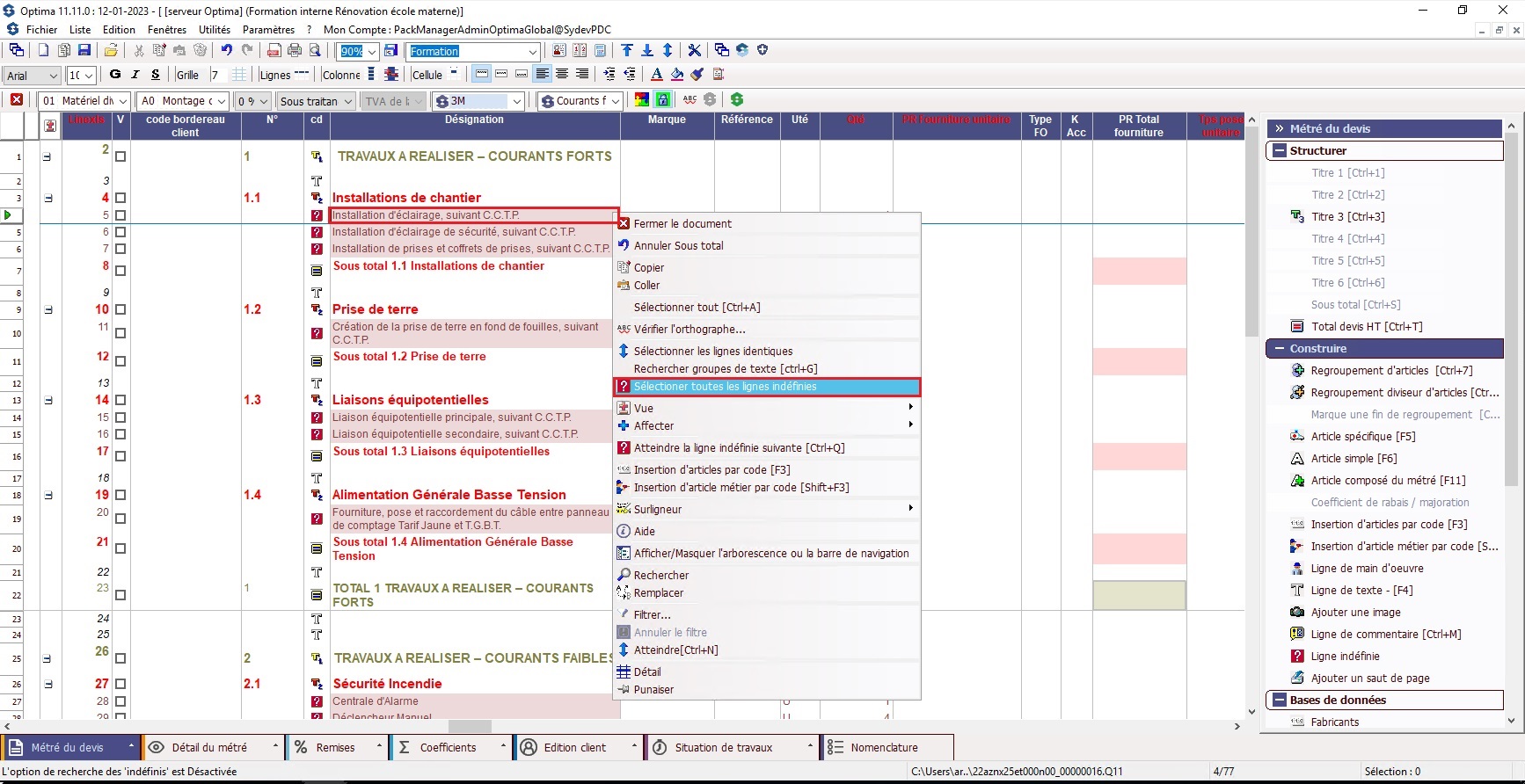Image resolution: width=1525 pixels, height=784 pixels.
Task: Collapse the Installations de chantier group
Action: (x=48, y=199)
